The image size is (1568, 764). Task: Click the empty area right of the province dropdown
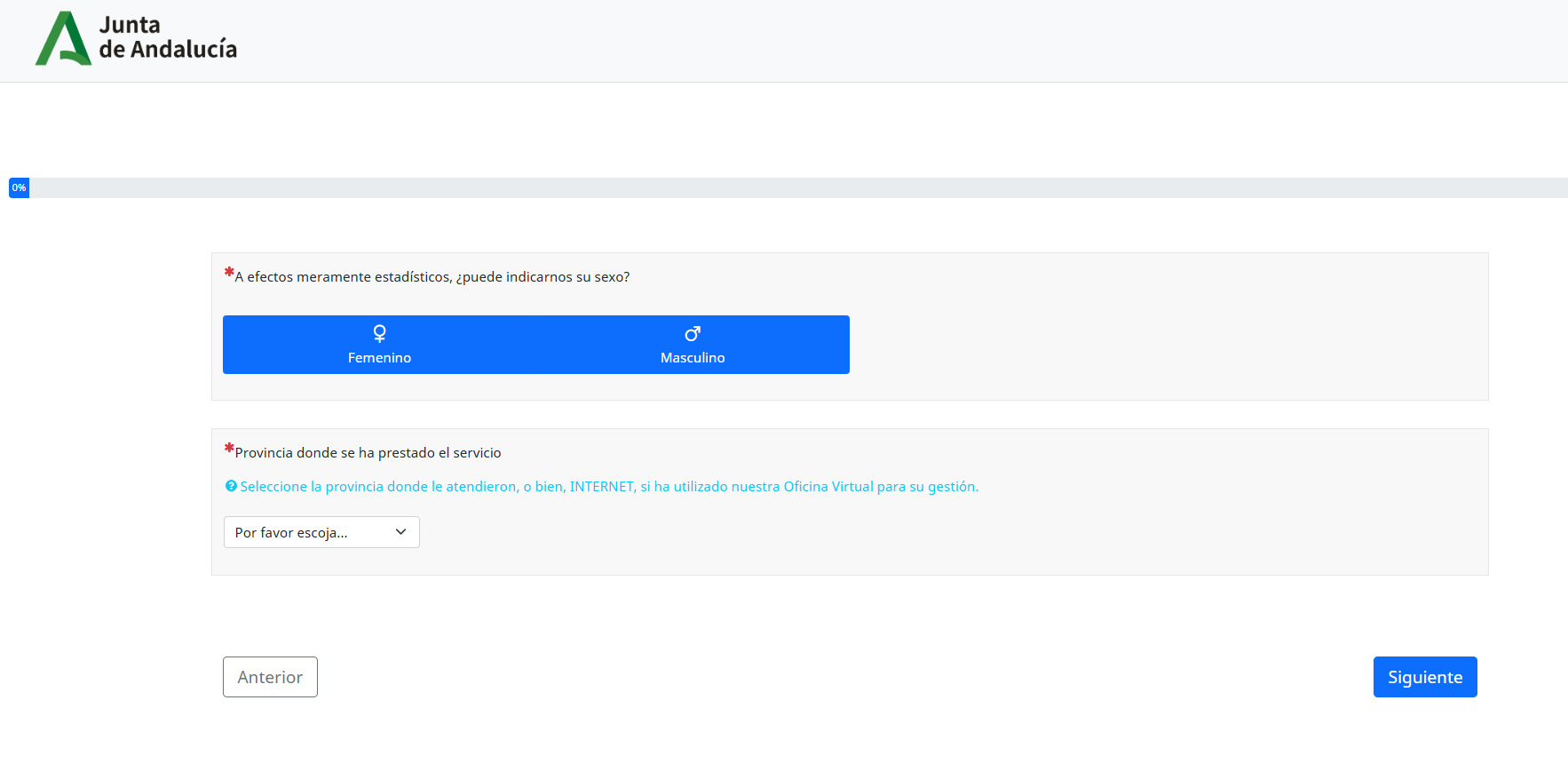pos(888,532)
